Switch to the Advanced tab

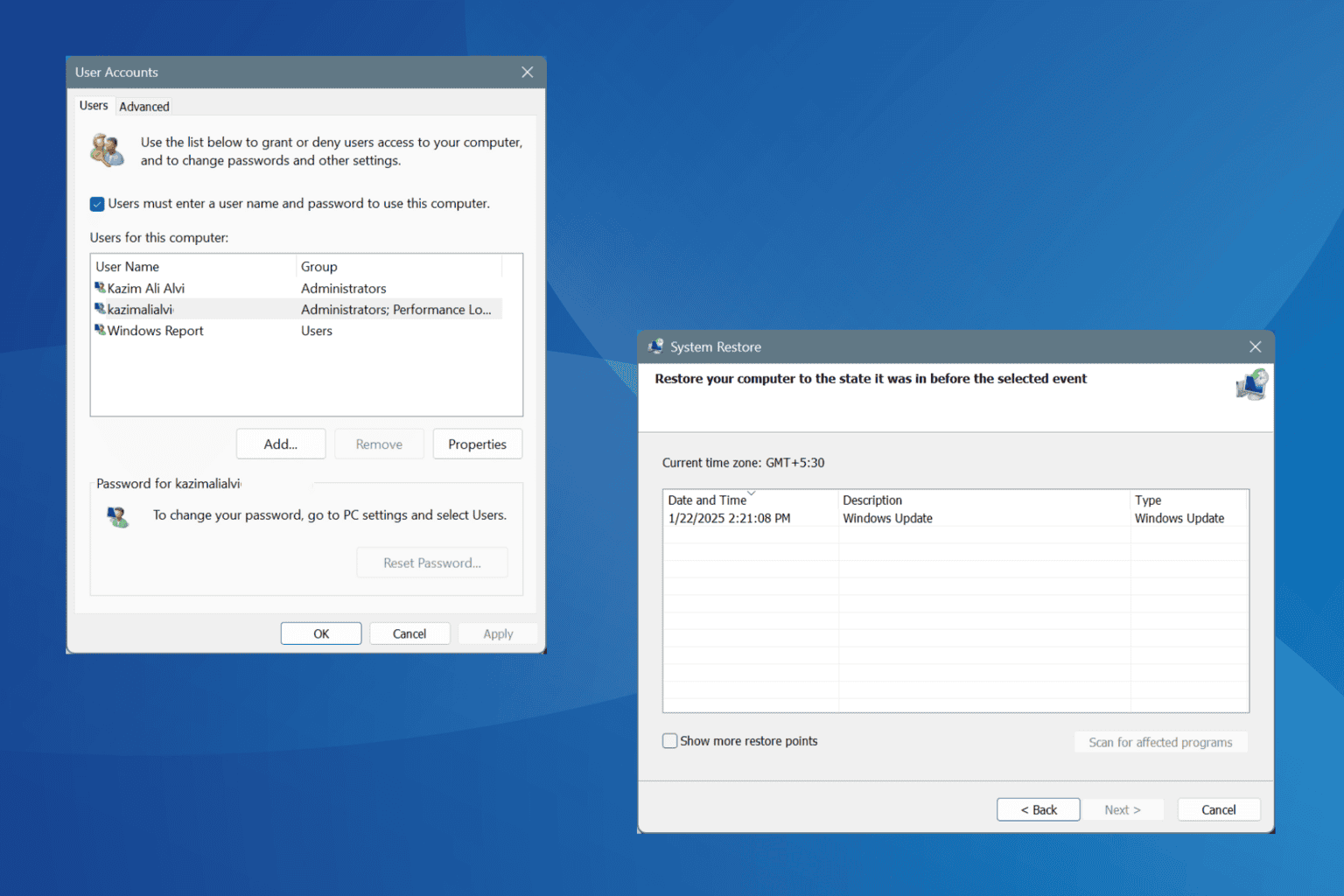pos(144,106)
